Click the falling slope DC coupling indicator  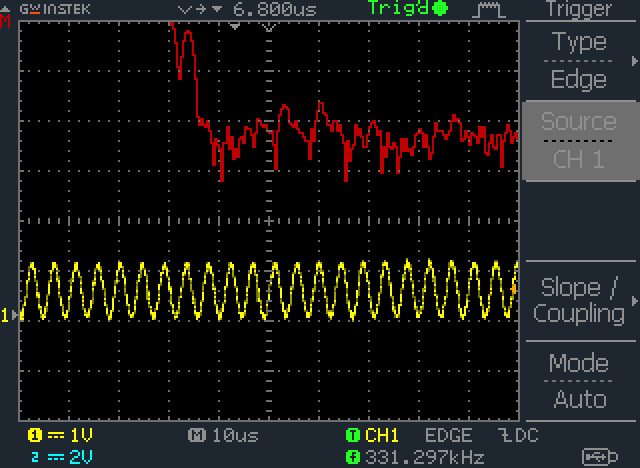click(518, 435)
